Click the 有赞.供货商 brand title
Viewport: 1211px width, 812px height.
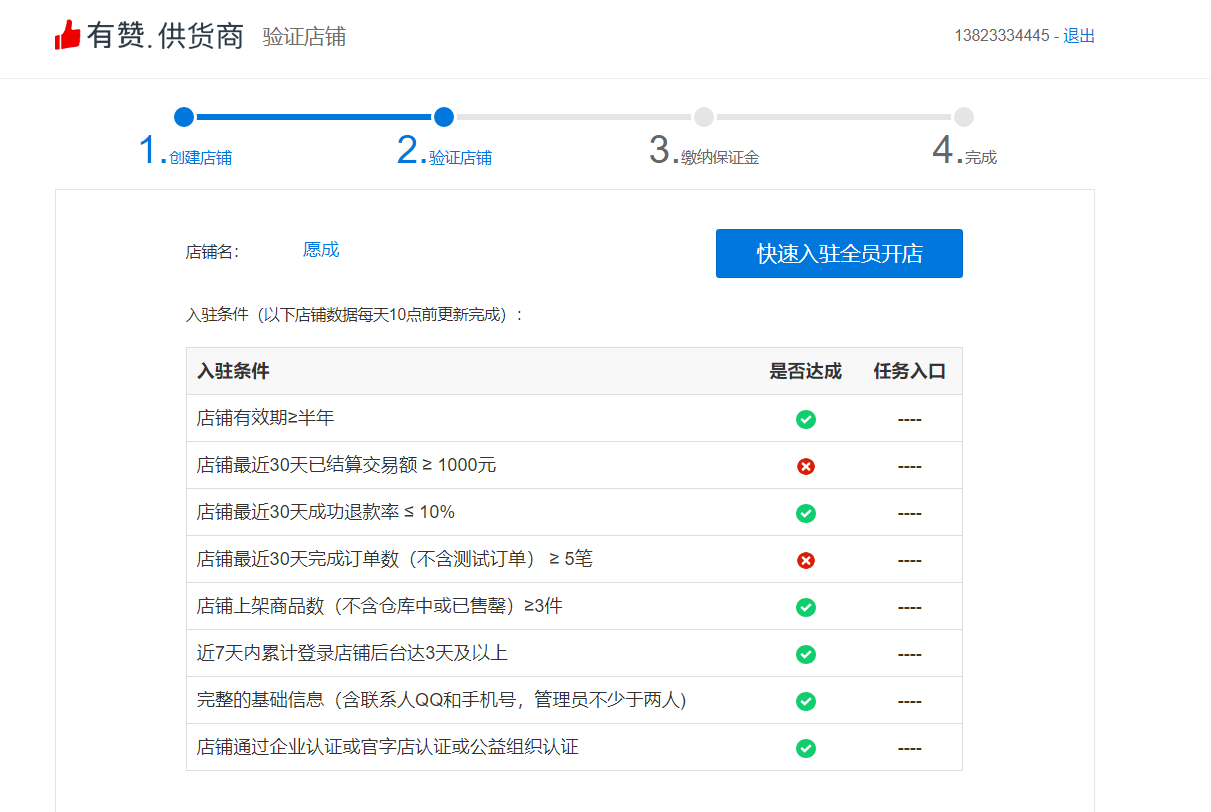coord(166,36)
